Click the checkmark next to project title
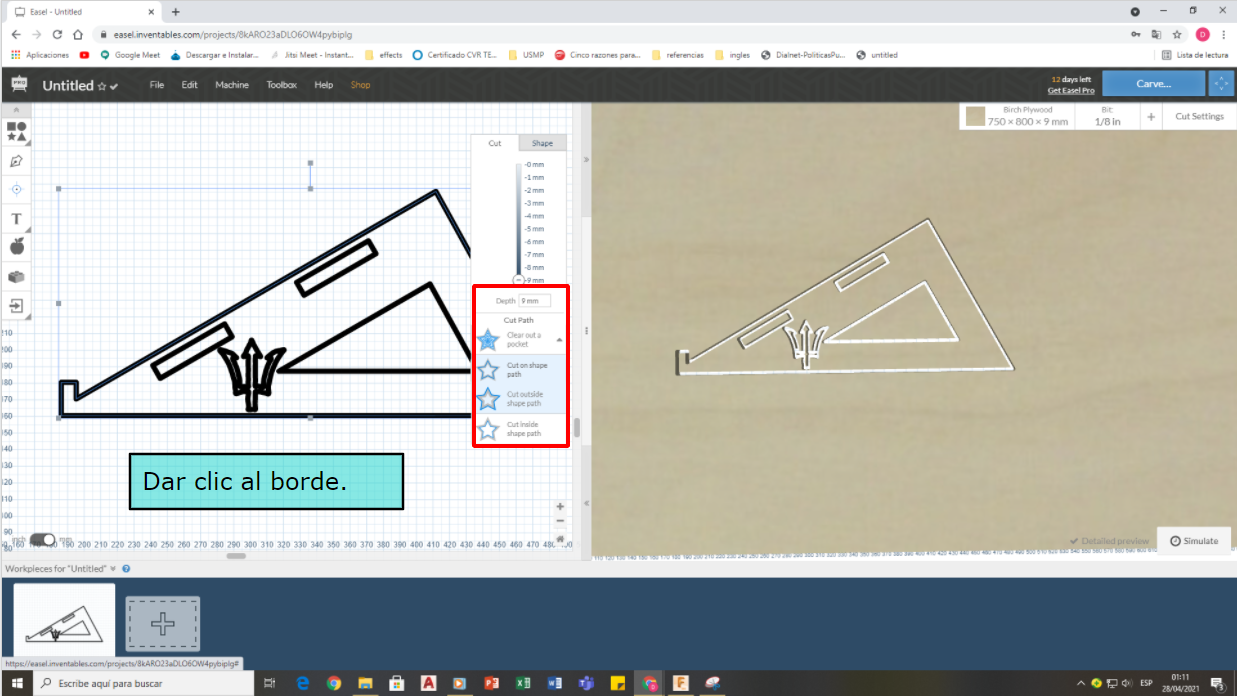 pyautogui.click(x=114, y=87)
